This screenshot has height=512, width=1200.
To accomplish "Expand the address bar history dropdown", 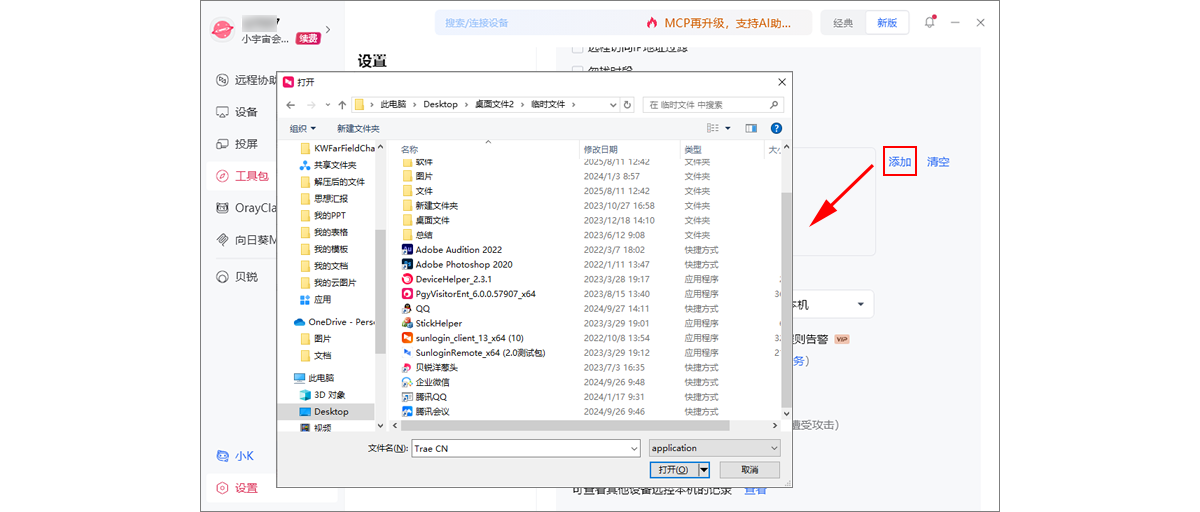I will (613, 104).
